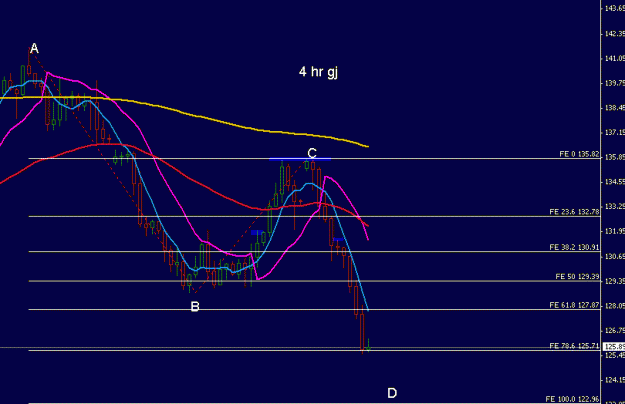Click the FE 50 129.39 level label

[x=577, y=276]
